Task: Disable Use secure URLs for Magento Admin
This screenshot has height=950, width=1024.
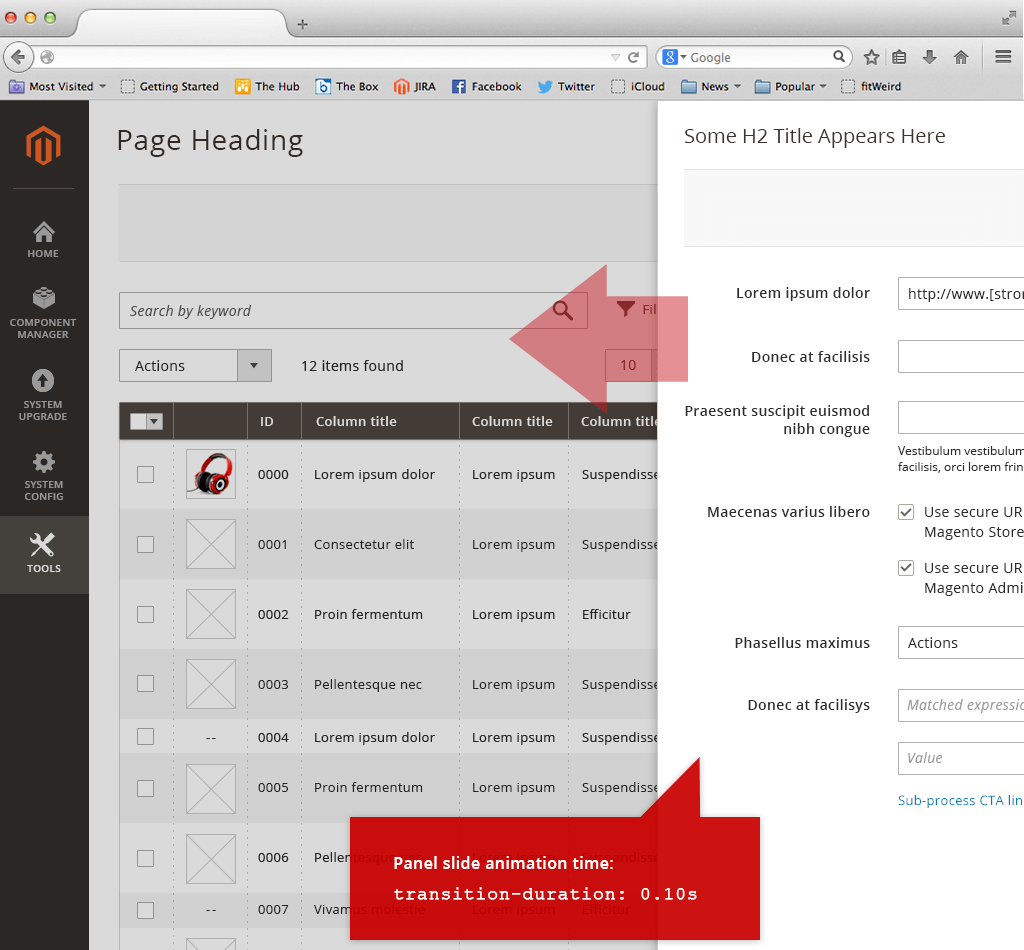Action: pyautogui.click(x=906, y=567)
